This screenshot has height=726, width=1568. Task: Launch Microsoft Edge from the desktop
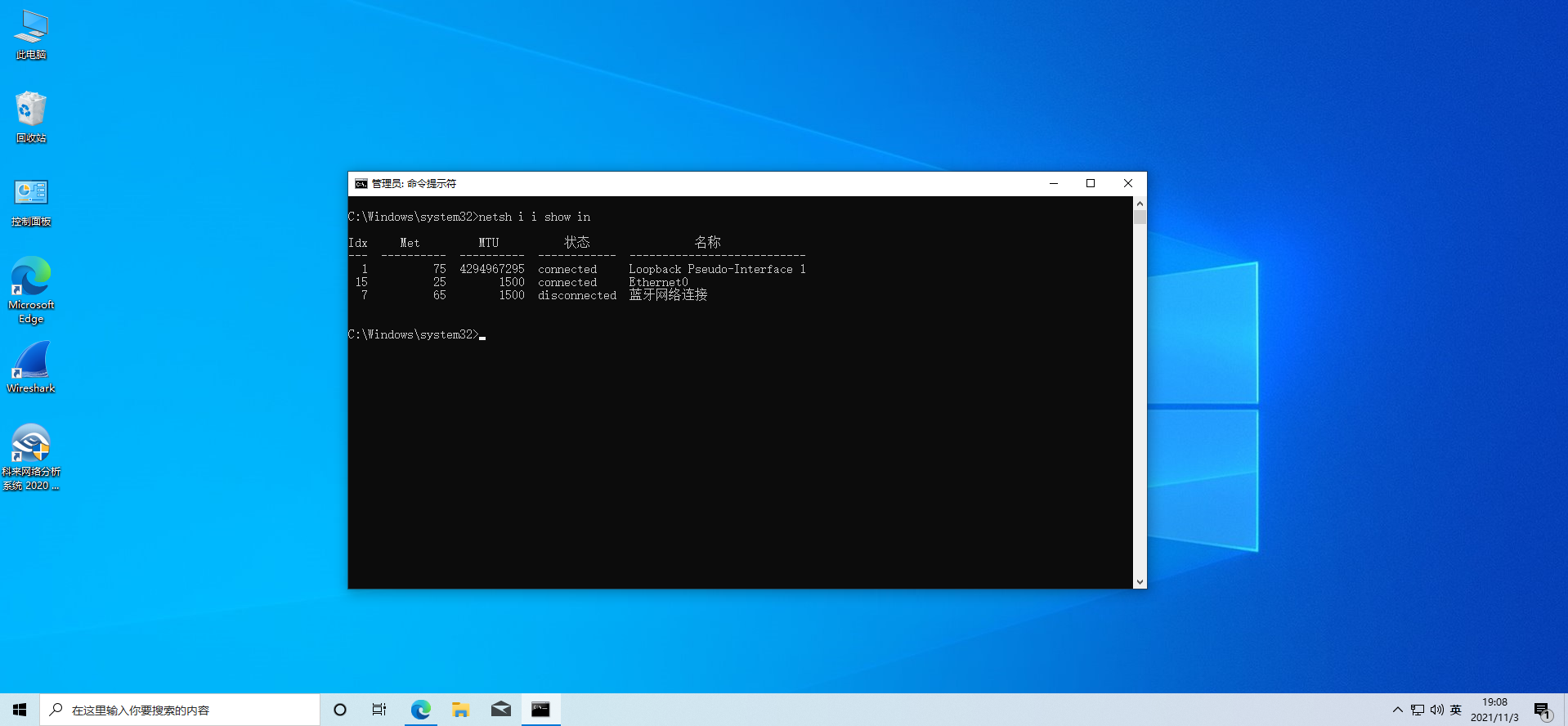tap(31, 290)
